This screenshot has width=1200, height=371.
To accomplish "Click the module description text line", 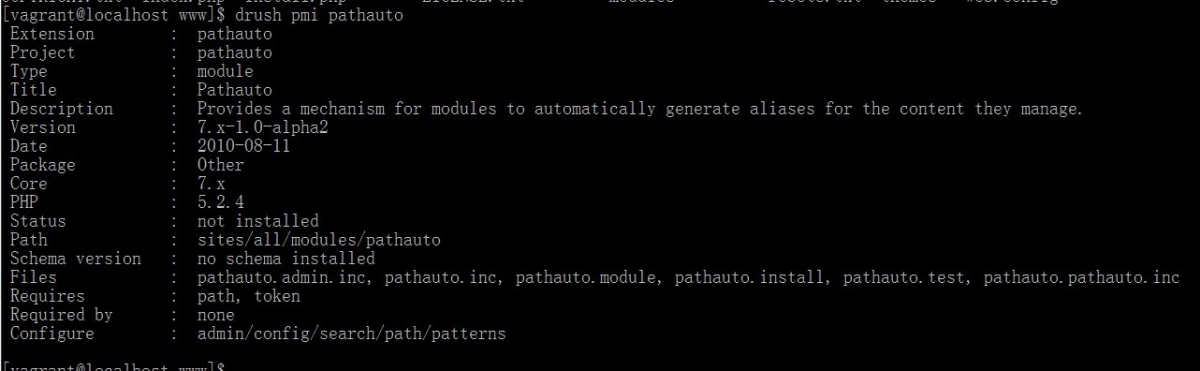I will point(640,109).
